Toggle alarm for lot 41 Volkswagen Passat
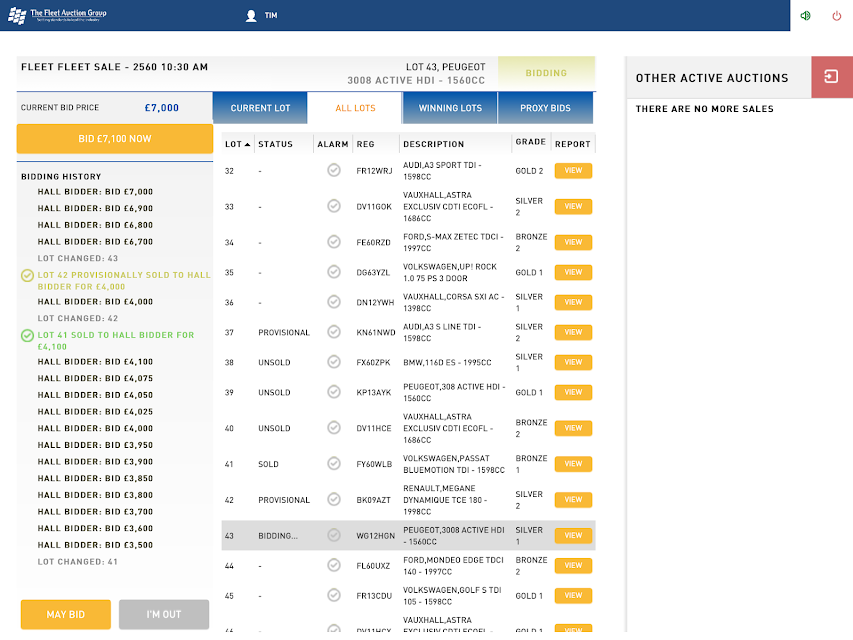The width and height of the screenshot is (853, 640). coord(334,464)
